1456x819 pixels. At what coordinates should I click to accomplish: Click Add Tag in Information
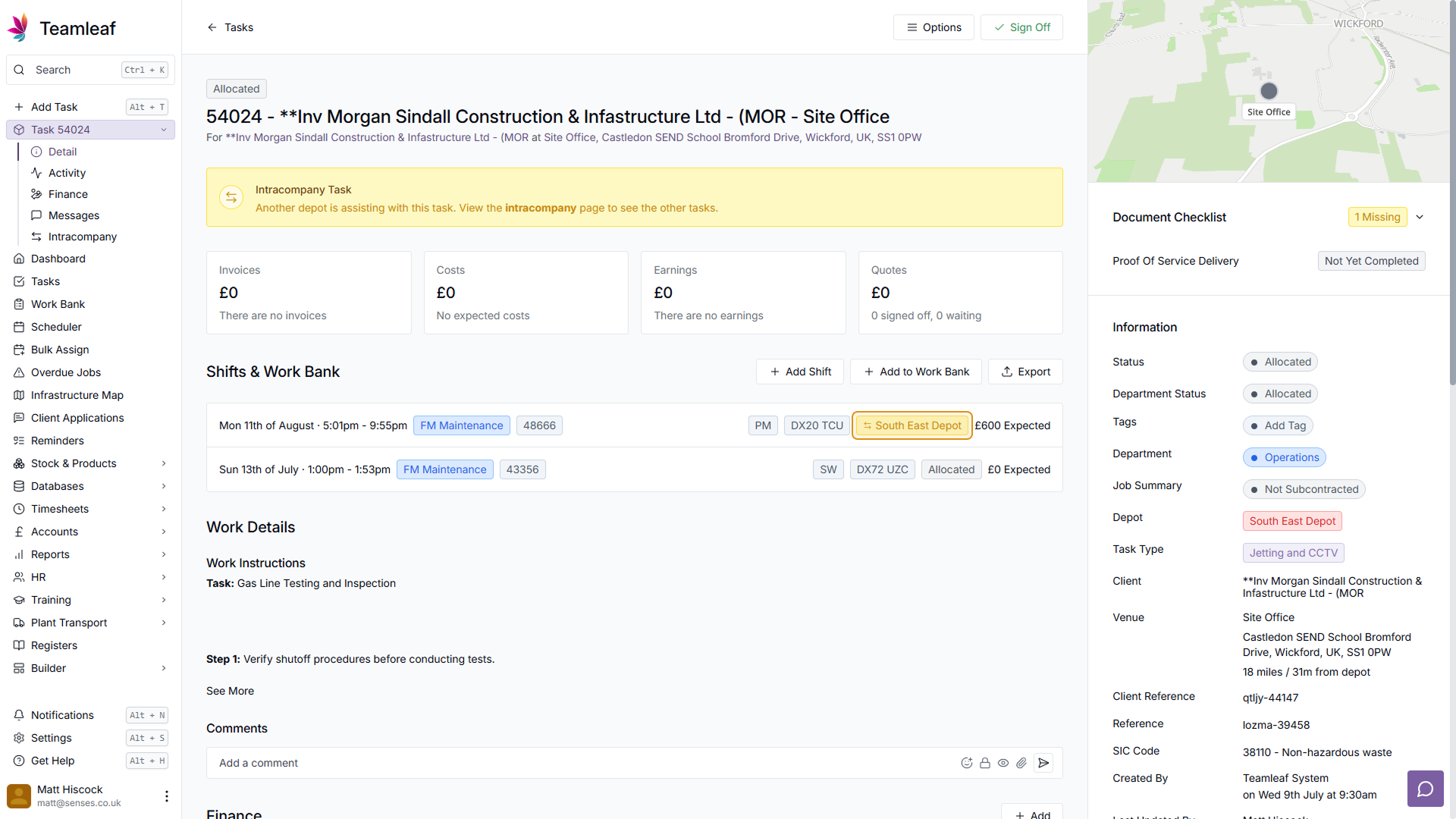pyautogui.click(x=1278, y=425)
